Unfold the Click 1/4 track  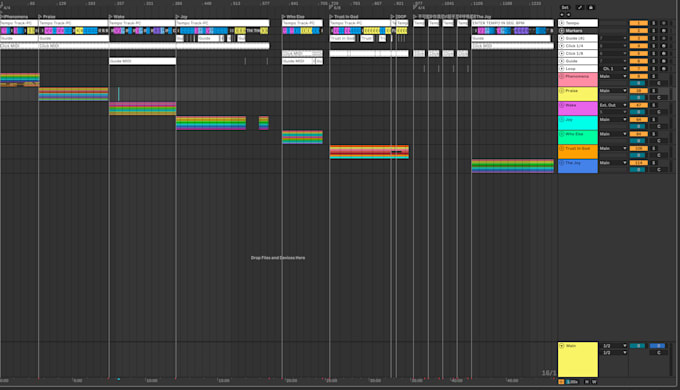[562, 46]
